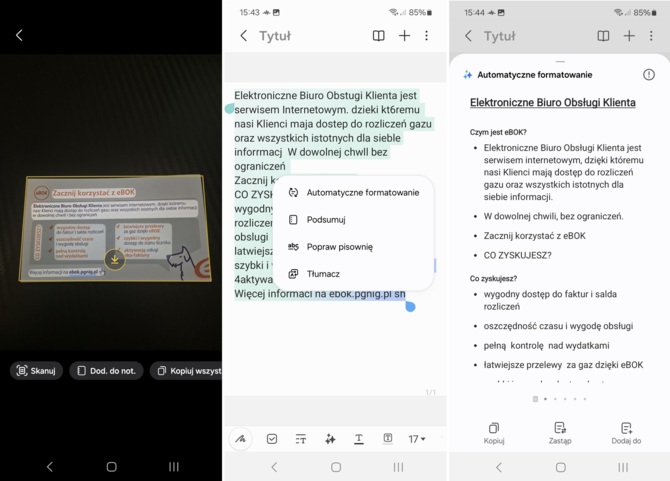This screenshot has width=670, height=481.
Task: Tap the 'Co zyskujesz?' subheading
Action: pyautogui.click(x=493, y=279)
